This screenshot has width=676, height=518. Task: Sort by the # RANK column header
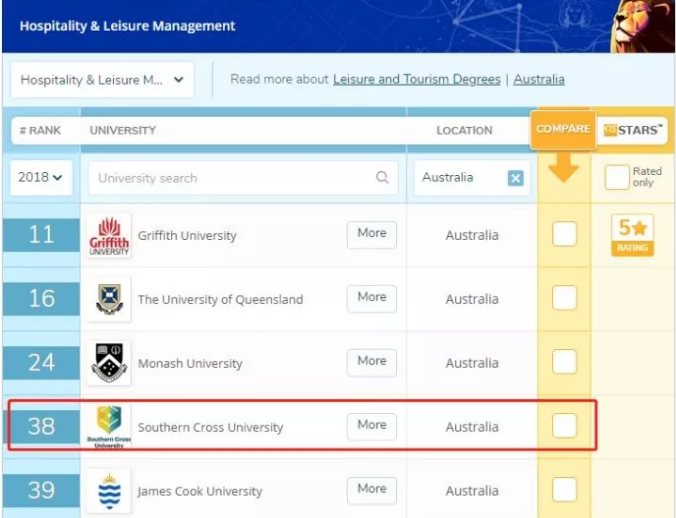click(x=40, y=130)
